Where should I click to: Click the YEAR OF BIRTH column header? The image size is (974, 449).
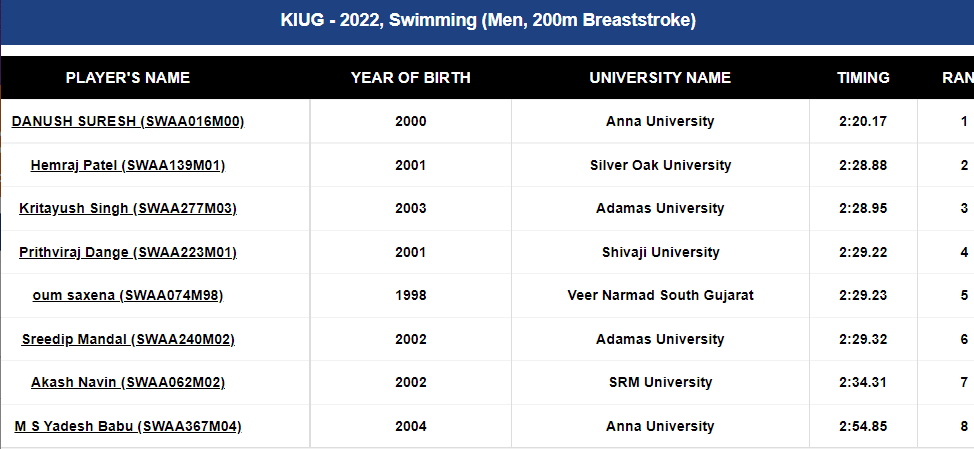411,78
